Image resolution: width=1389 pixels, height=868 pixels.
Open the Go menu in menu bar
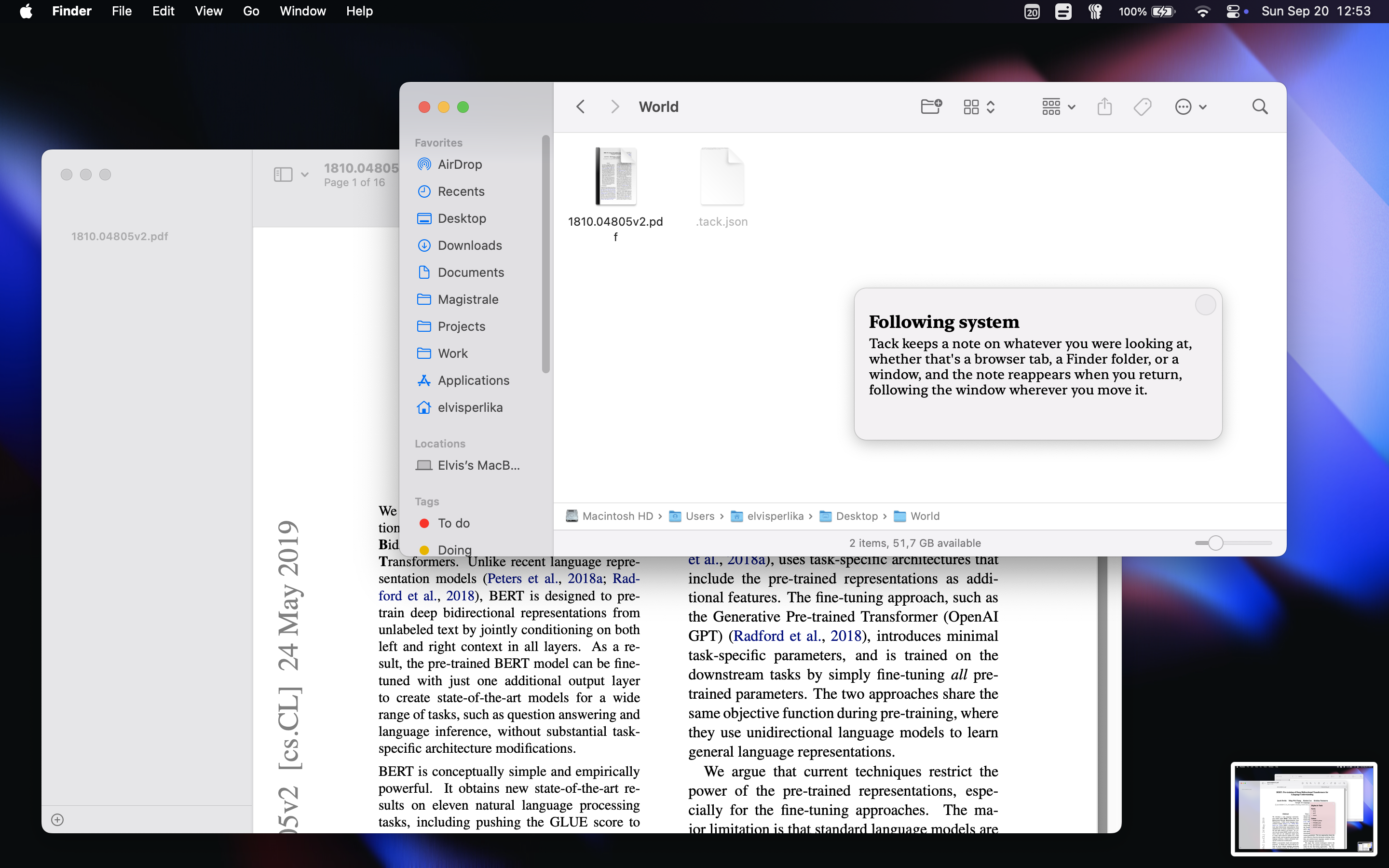[x=251, y=11]
